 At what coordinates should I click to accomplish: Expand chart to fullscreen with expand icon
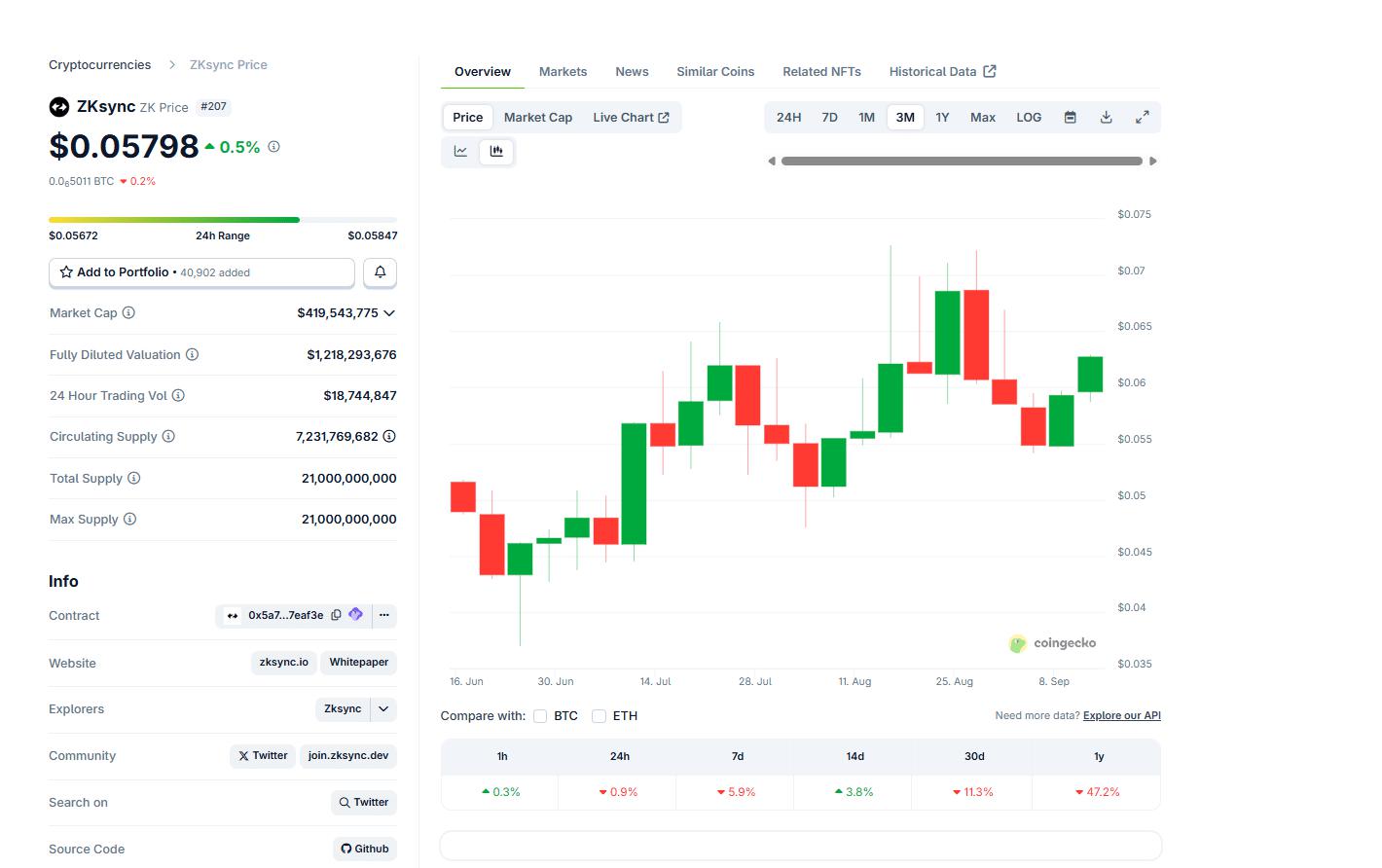point(1142,116)
